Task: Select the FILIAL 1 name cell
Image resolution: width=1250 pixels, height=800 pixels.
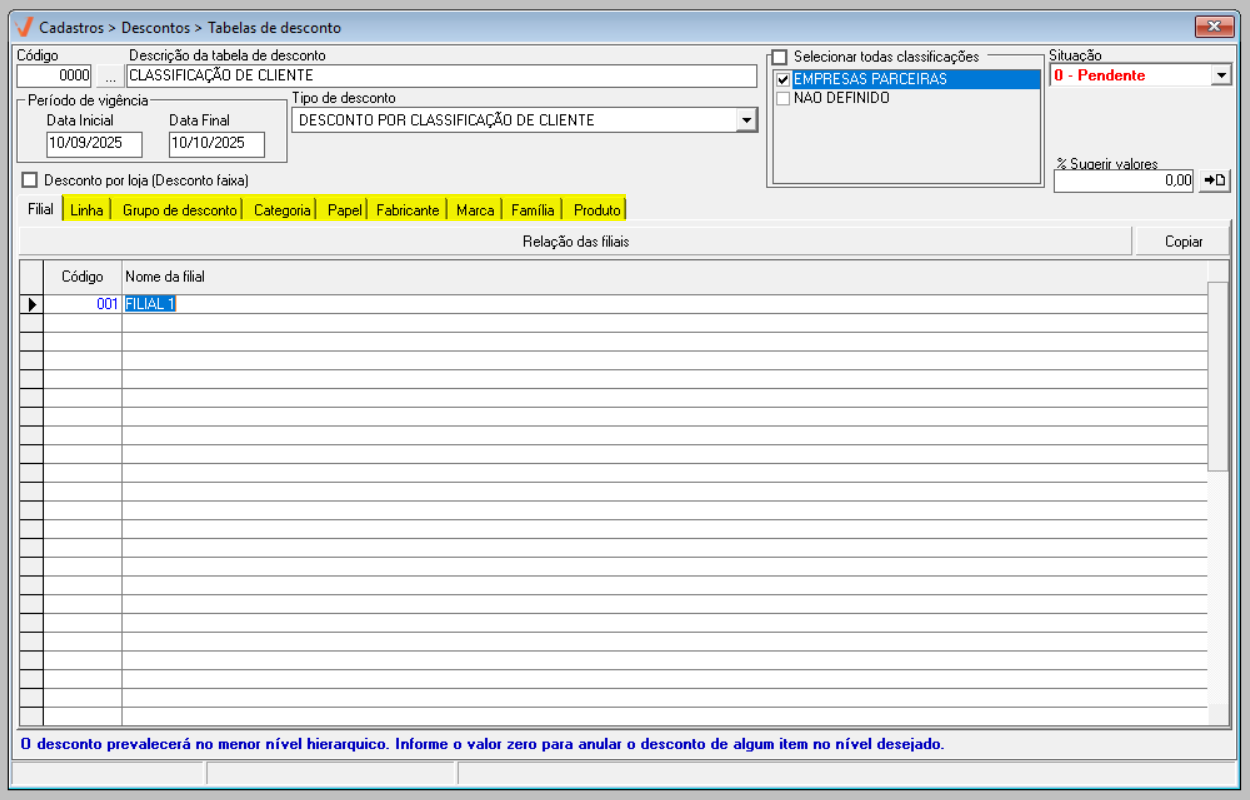Action: [664, 304]
